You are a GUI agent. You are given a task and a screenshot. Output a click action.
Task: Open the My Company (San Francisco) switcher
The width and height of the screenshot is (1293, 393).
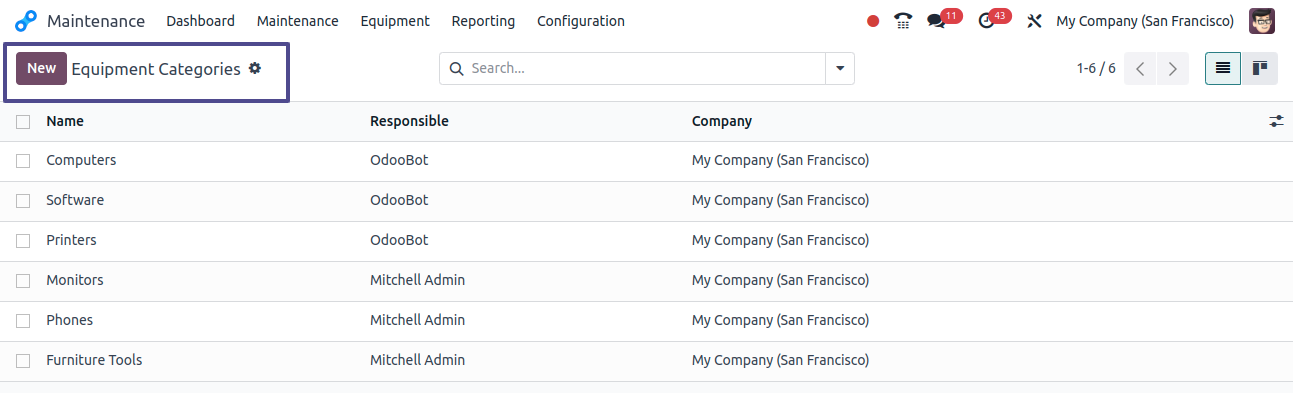[x=1145, y=21]
